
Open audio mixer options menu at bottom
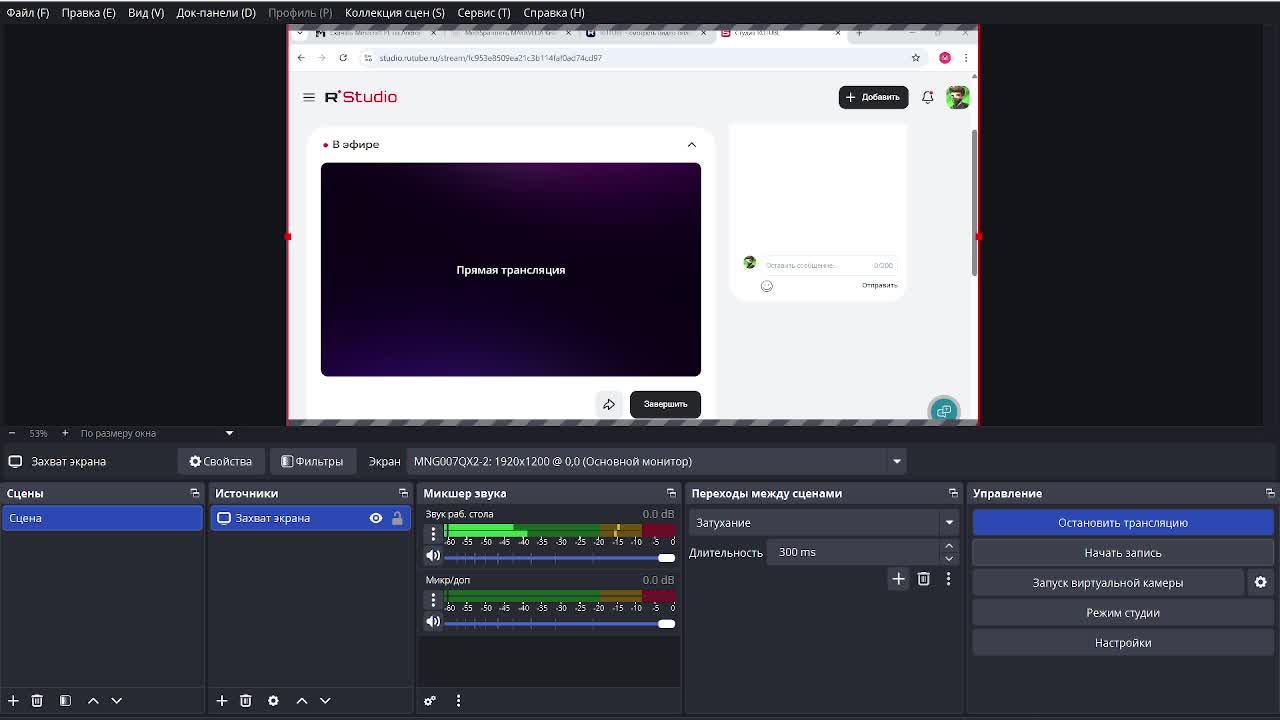tap(458, 701)
